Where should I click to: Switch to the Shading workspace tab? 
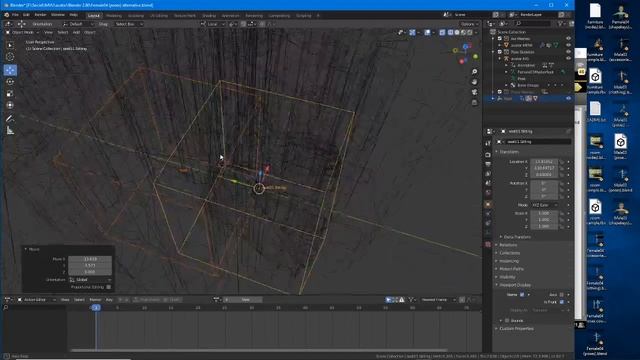click(209, 16)
